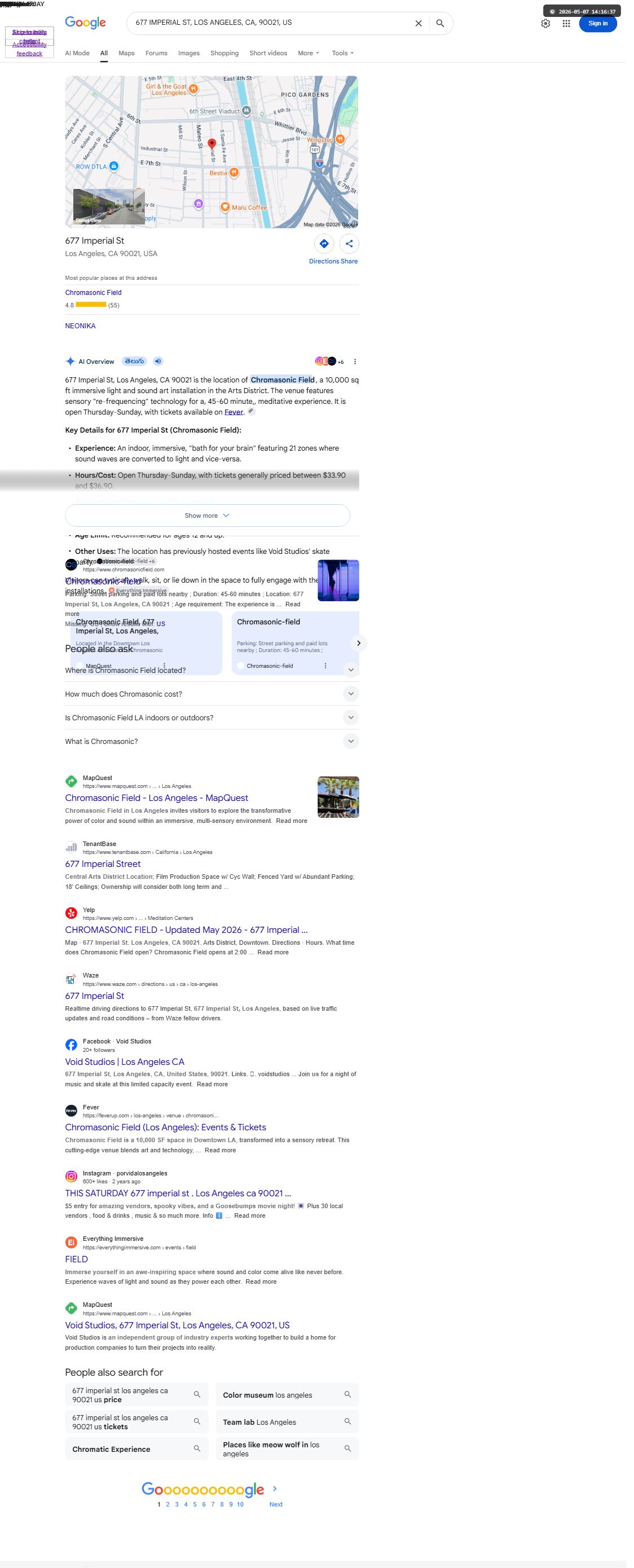The height and width of the screenshot is (1568, 634).
Task: Open the Fever link in AI Overview
Action: (234, 412)
